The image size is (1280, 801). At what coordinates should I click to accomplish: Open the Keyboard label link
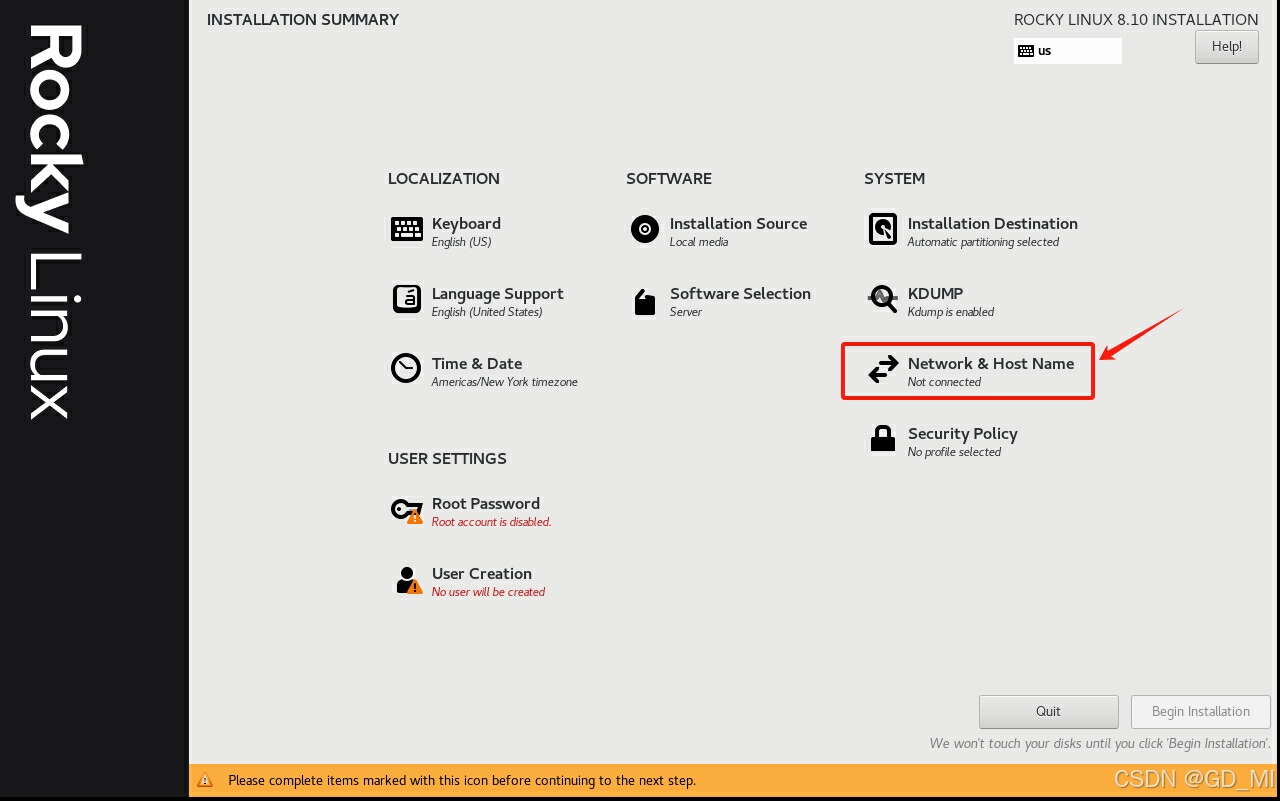pyautogui.click(x=466, y=223)
